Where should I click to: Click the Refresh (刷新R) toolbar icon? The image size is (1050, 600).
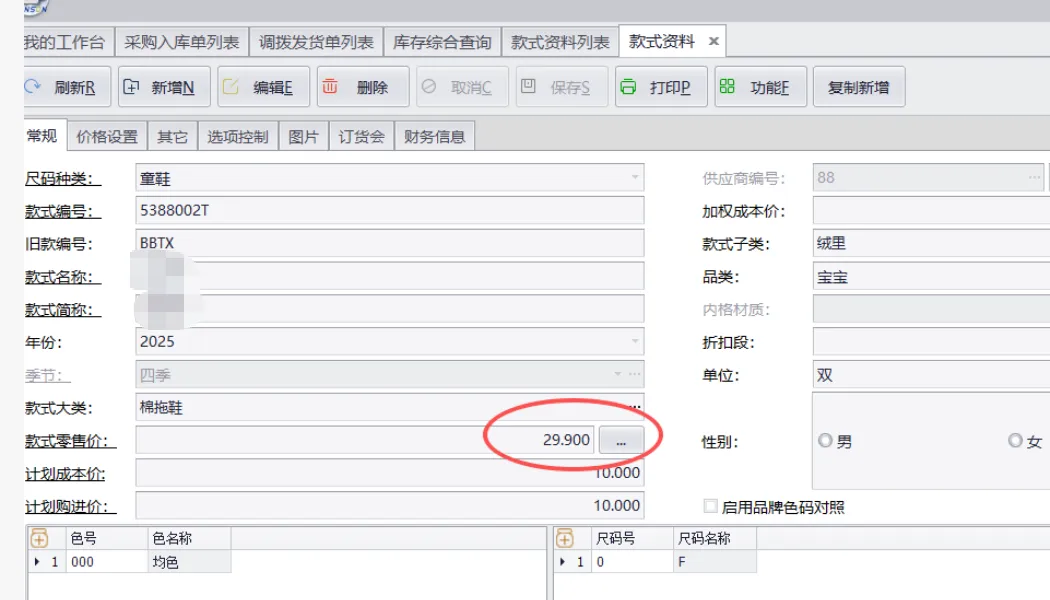(32, 87)
